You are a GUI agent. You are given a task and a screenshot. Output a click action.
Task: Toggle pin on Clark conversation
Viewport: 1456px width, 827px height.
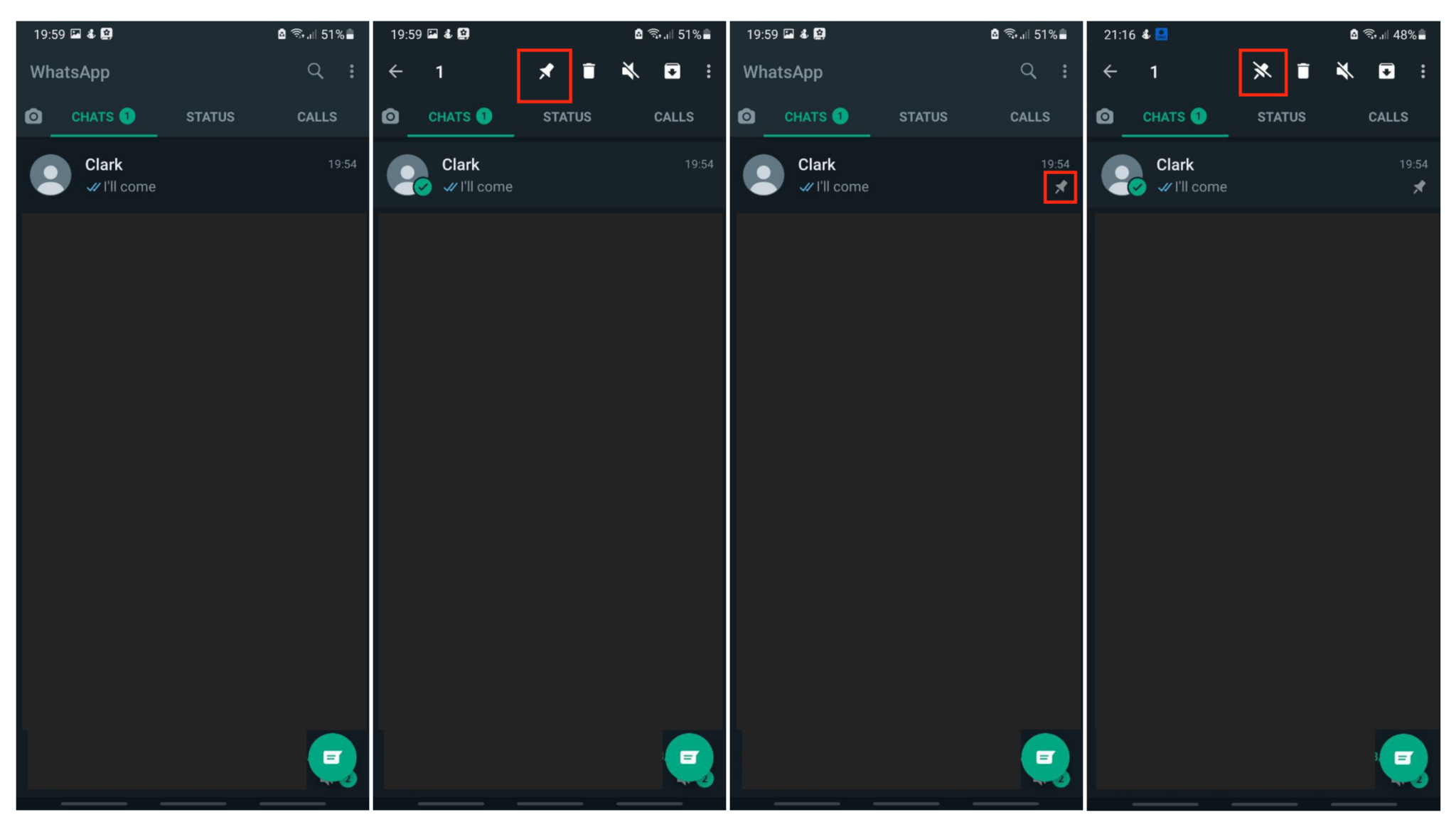coord(545,71)
